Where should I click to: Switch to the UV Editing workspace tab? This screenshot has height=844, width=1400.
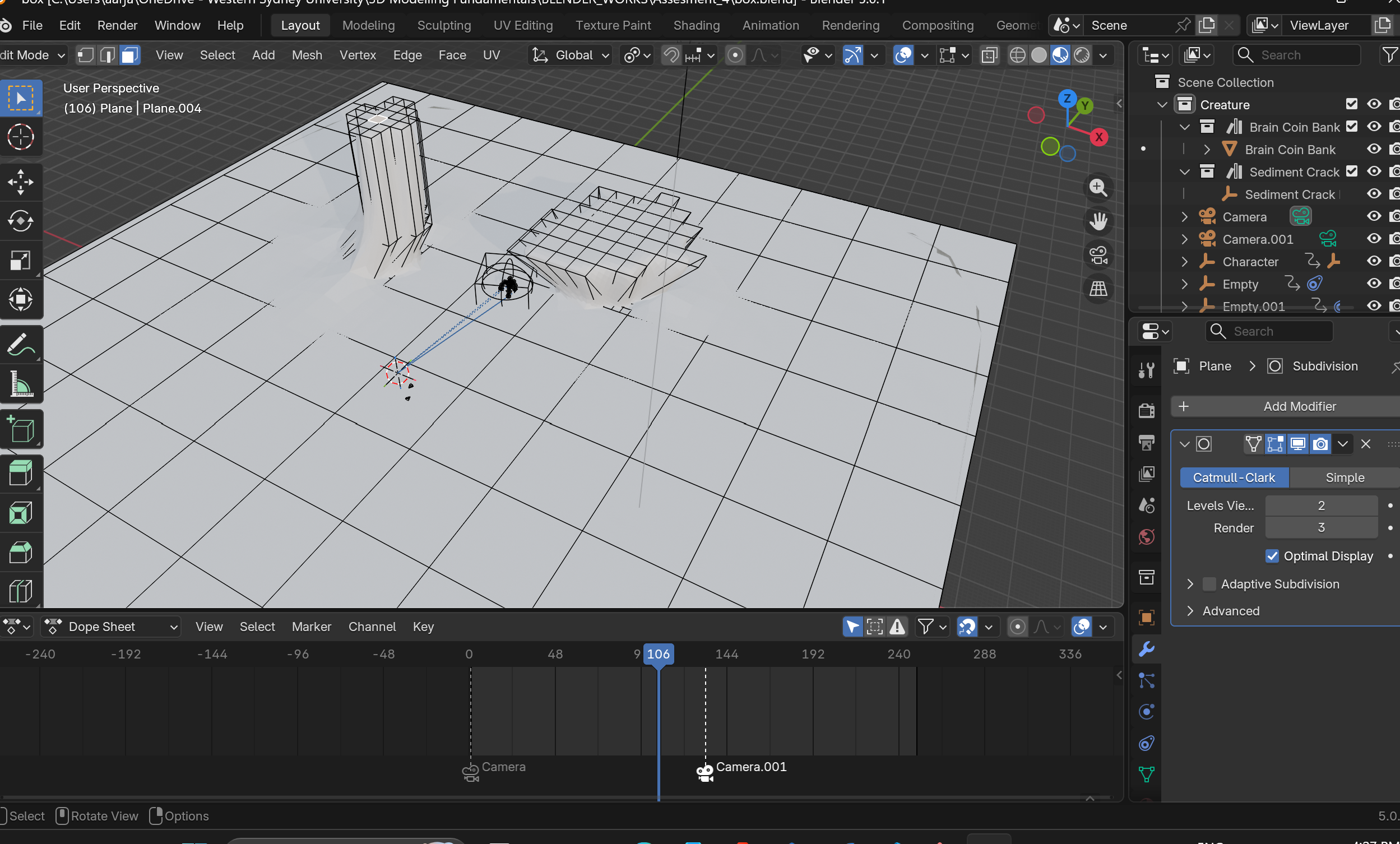click(x=523, y=25)
